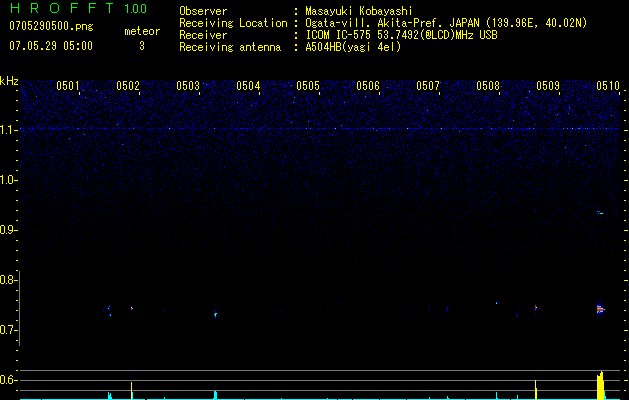629x400 pixels.
Task: Click the Observer label
Action: 203,11
